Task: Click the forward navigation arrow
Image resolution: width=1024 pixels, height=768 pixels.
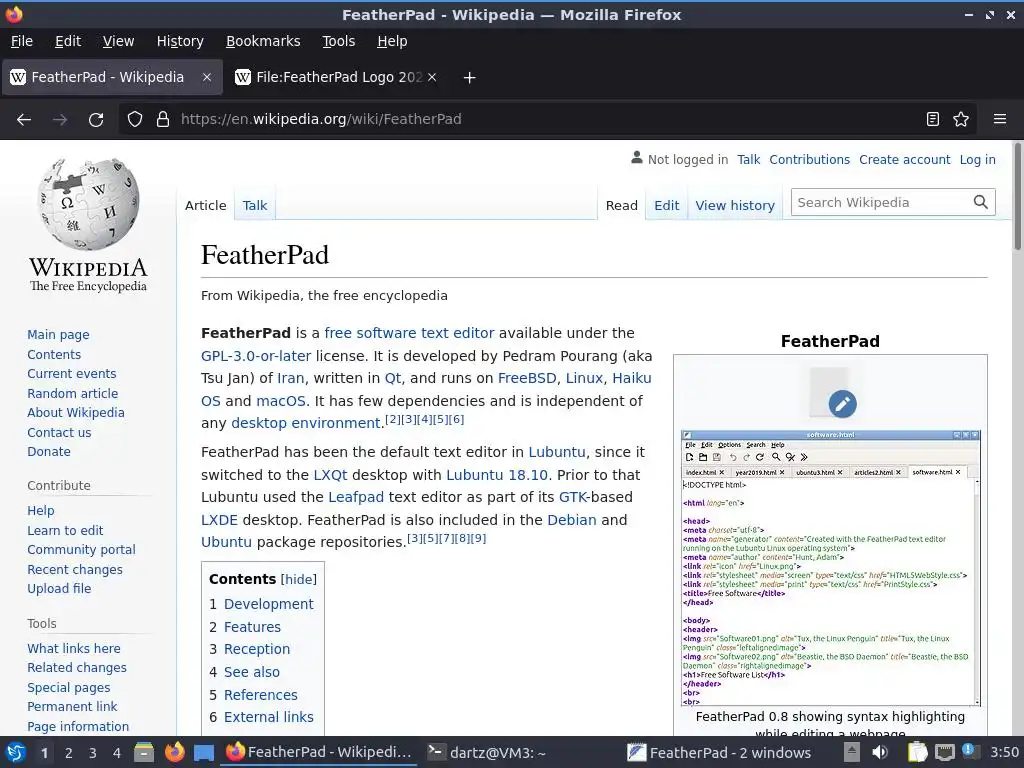Action: [x=60, y=120]
